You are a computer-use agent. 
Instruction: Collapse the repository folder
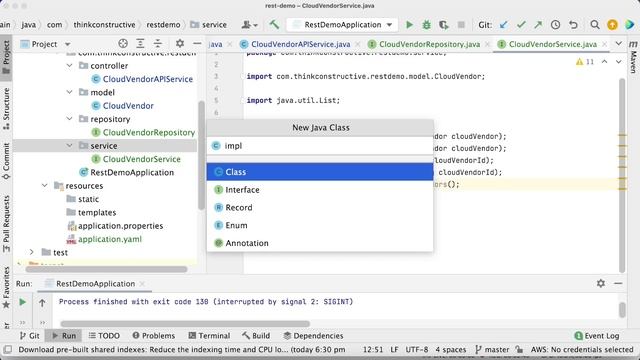[69, 119]
